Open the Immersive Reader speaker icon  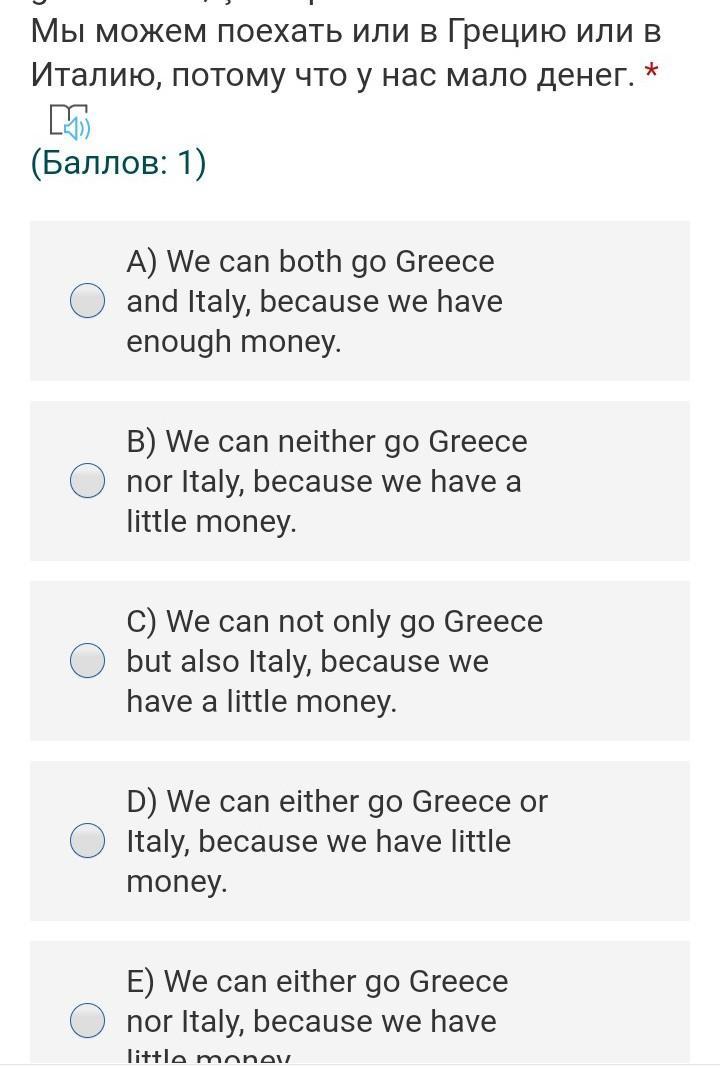click(70, 123)
